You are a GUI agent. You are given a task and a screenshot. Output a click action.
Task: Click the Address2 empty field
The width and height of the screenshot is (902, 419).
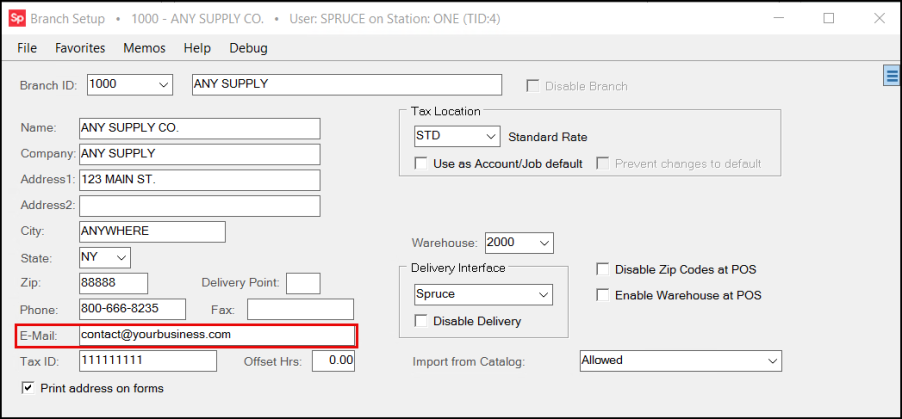pyautogui.click(x=200, y=205)
